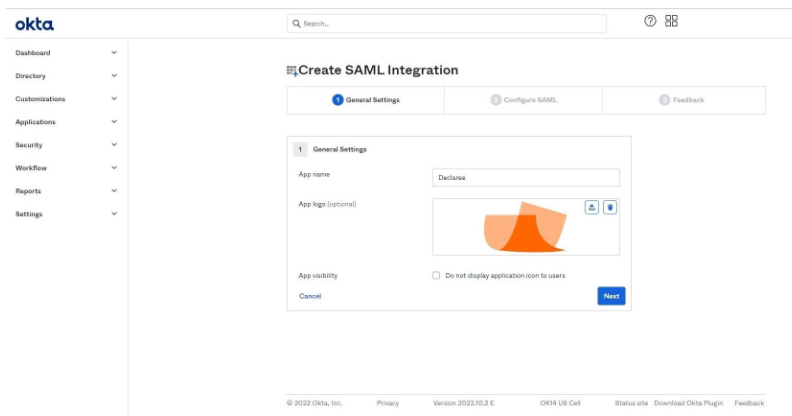This screenshot has height=416, width=792.
Task: Open the help question mark icon
Action: 650,21
